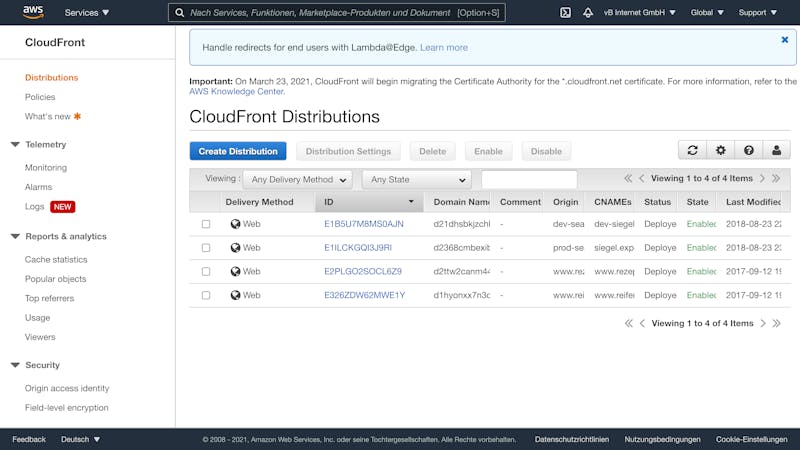This screenshot has width=800, height=450.
Task: Go to first page in bottom pagination
Action: pos(629,323)
